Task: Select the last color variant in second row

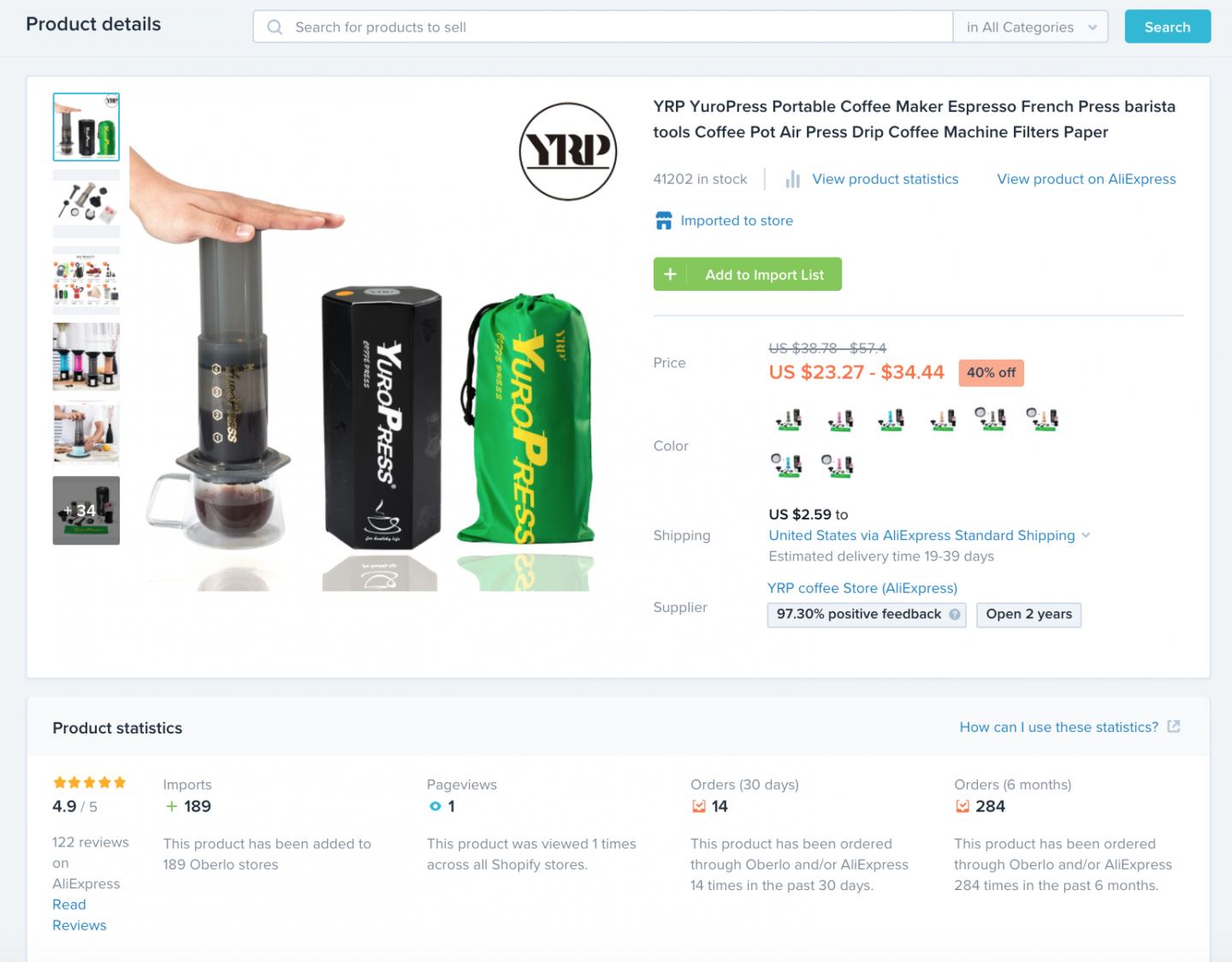Action: (838, 466)
